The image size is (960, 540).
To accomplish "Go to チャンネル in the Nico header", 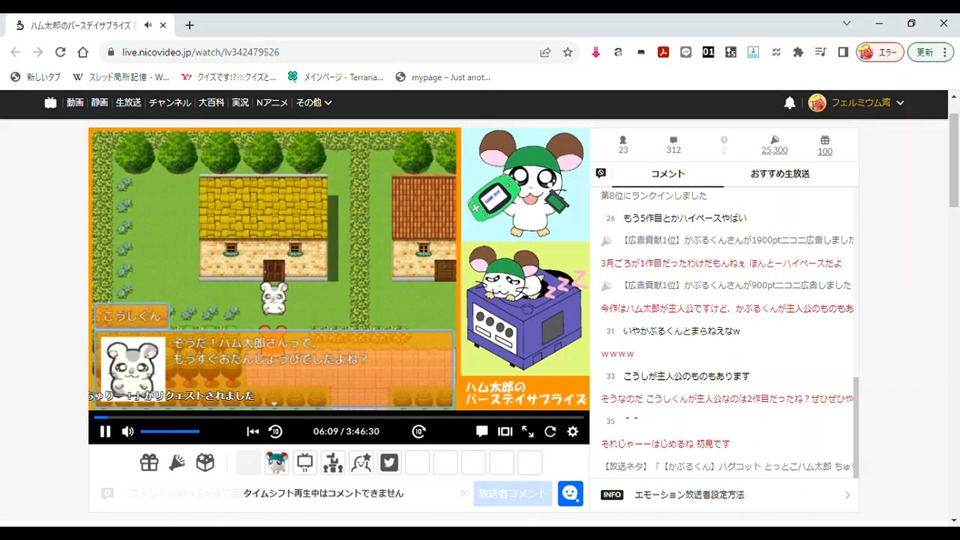I will coord(170,103).
